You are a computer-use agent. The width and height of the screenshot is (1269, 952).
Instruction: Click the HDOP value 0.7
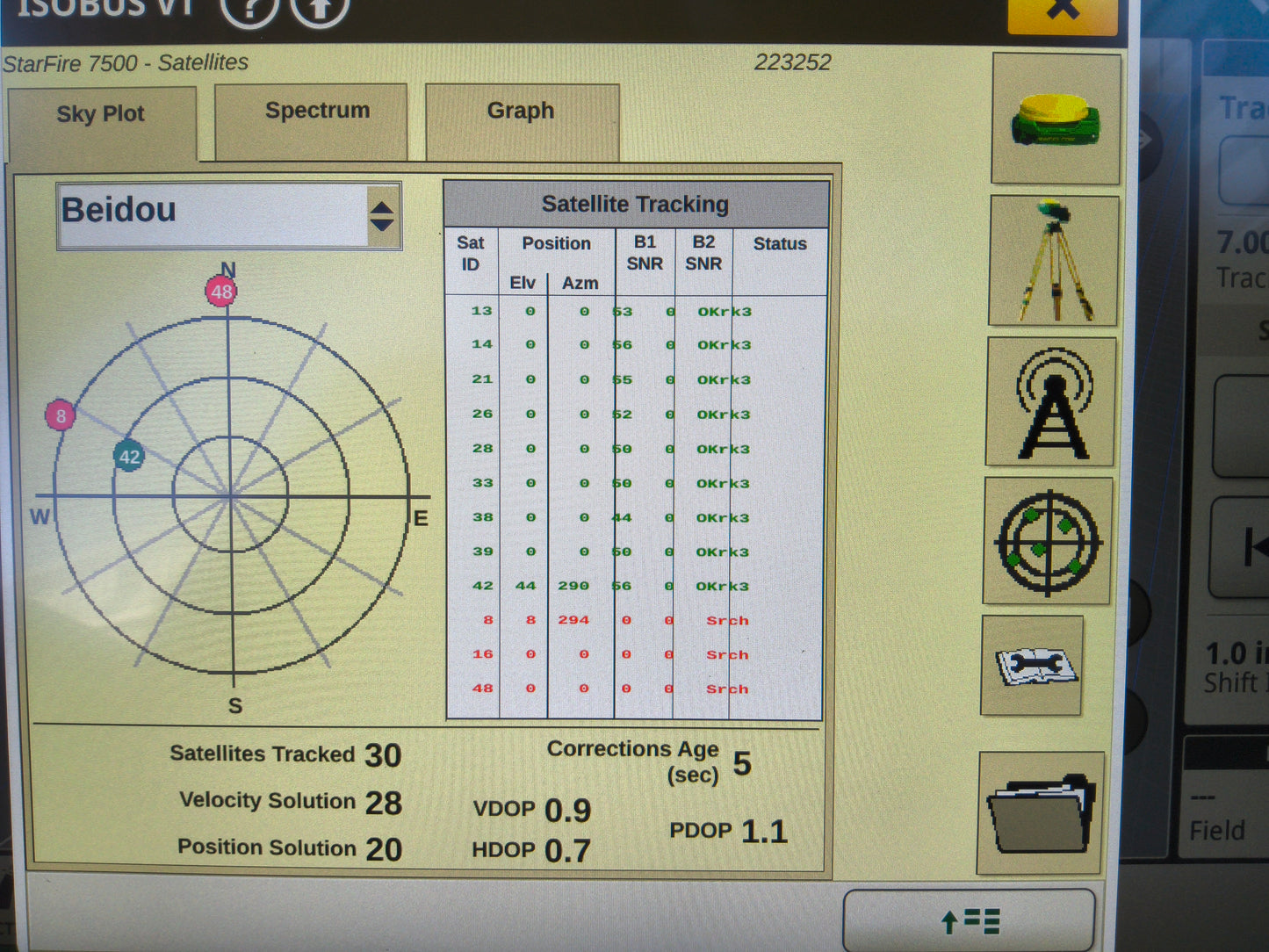click(567, 850)
